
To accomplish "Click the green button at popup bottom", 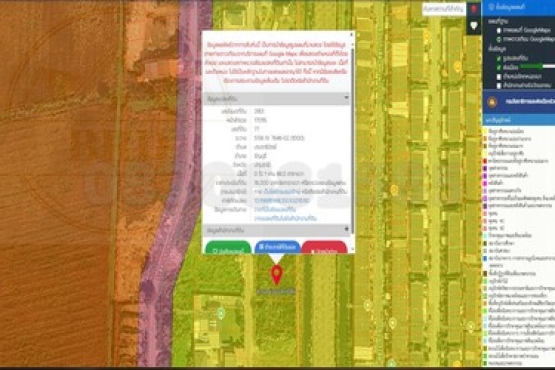I will click(x=228, y=247).
